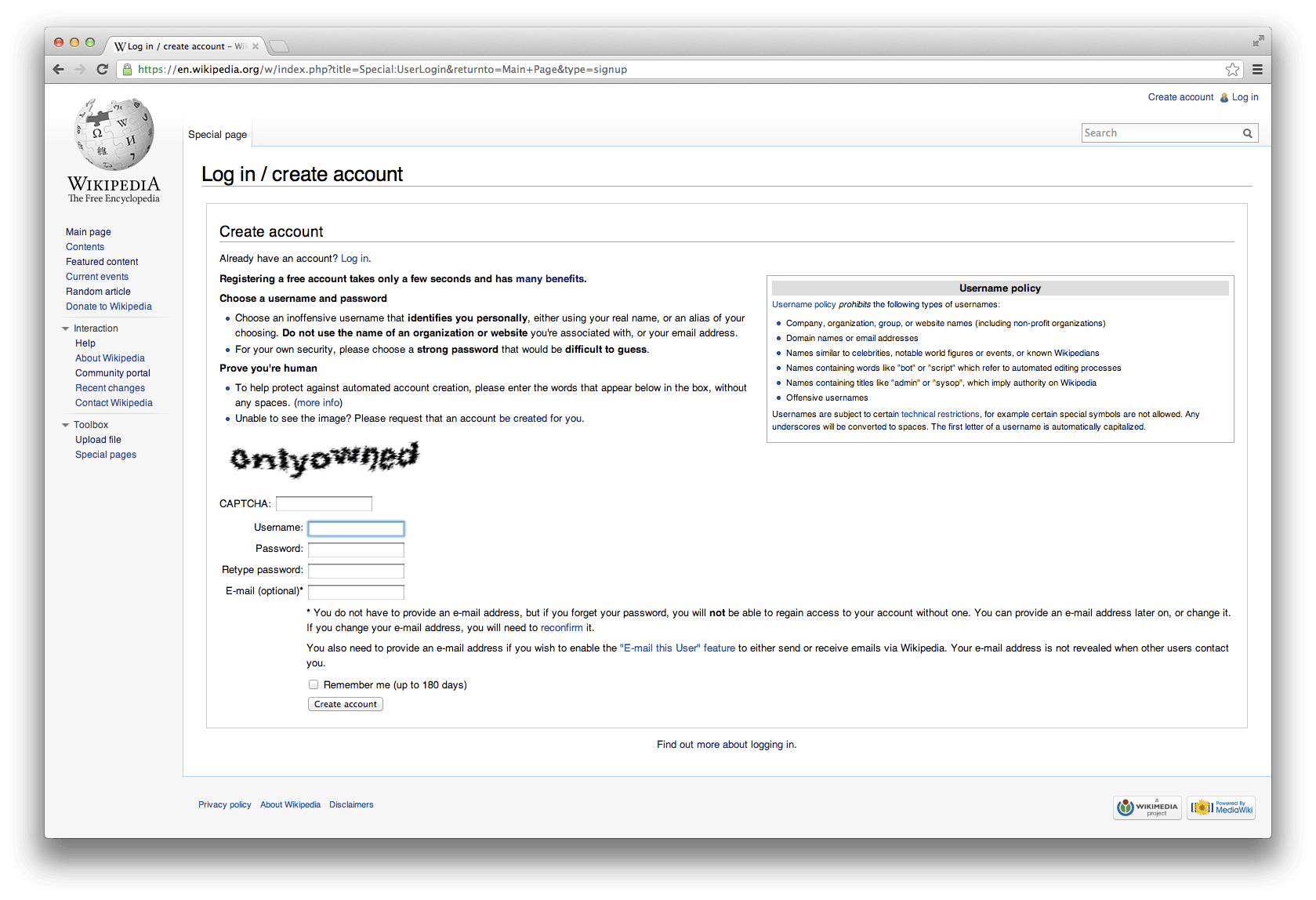1316x900 pixels.
Task: Click Create account link at top right
Action: point(1180,97)
